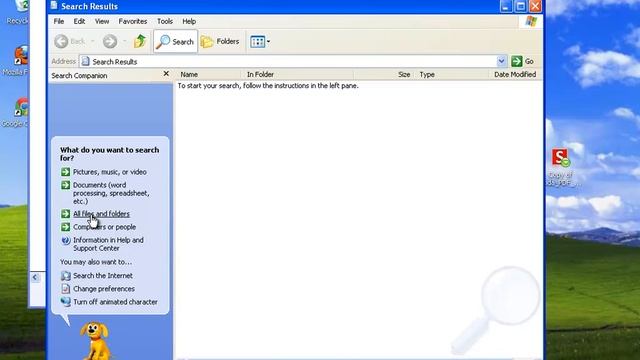Sort results by Name column

(x=208, y=74)
